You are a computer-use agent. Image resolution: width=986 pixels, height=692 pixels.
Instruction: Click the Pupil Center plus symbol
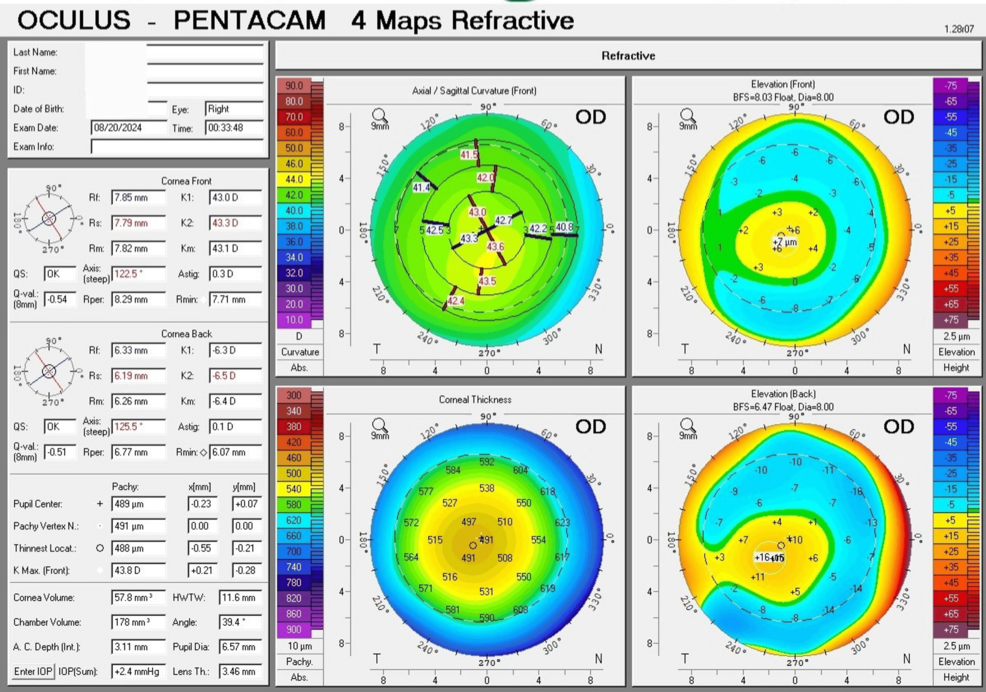click(x=100, y=505)
